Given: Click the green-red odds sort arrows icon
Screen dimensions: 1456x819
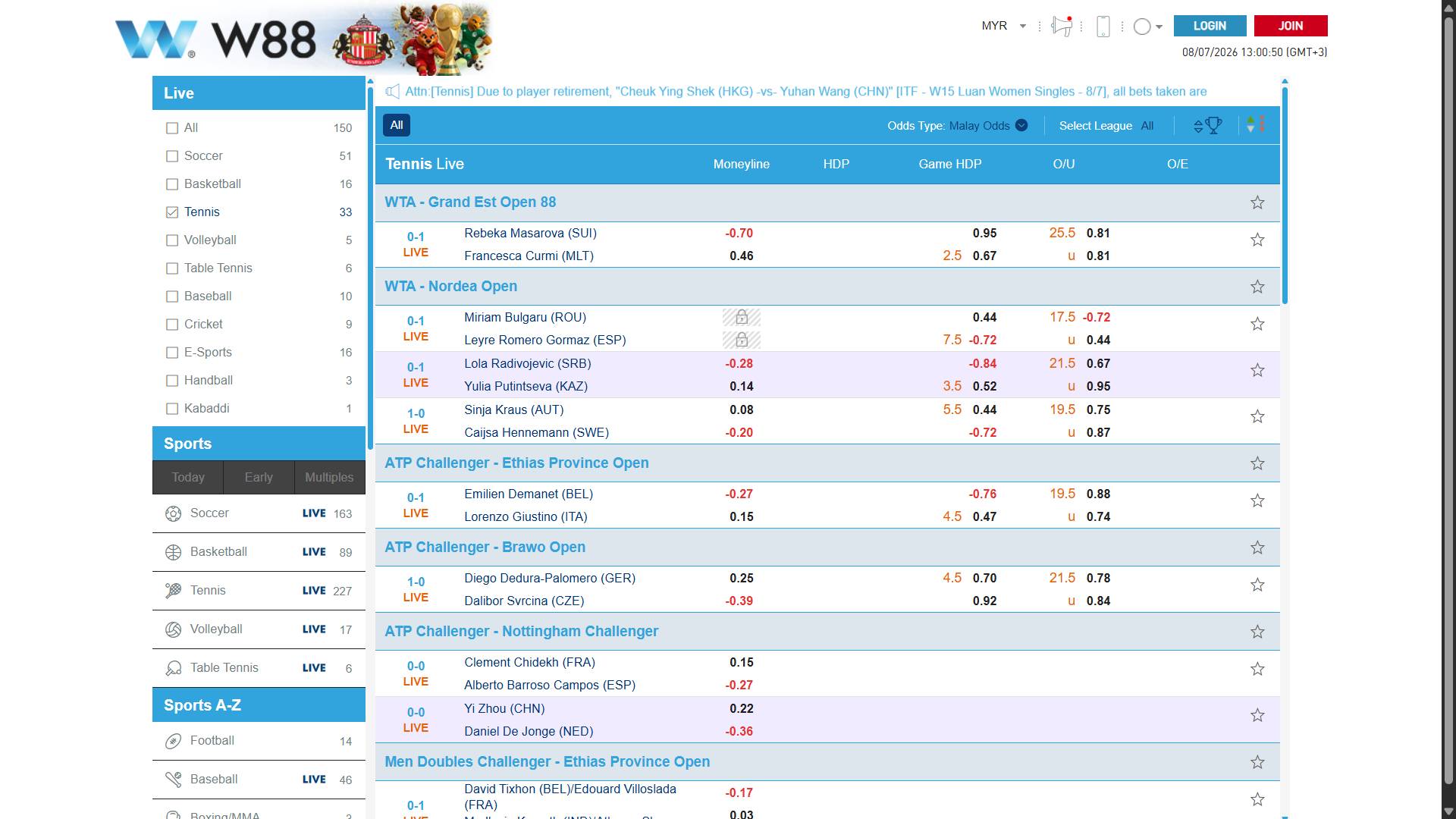Looking at the screenshot, I should [1256, 124].
